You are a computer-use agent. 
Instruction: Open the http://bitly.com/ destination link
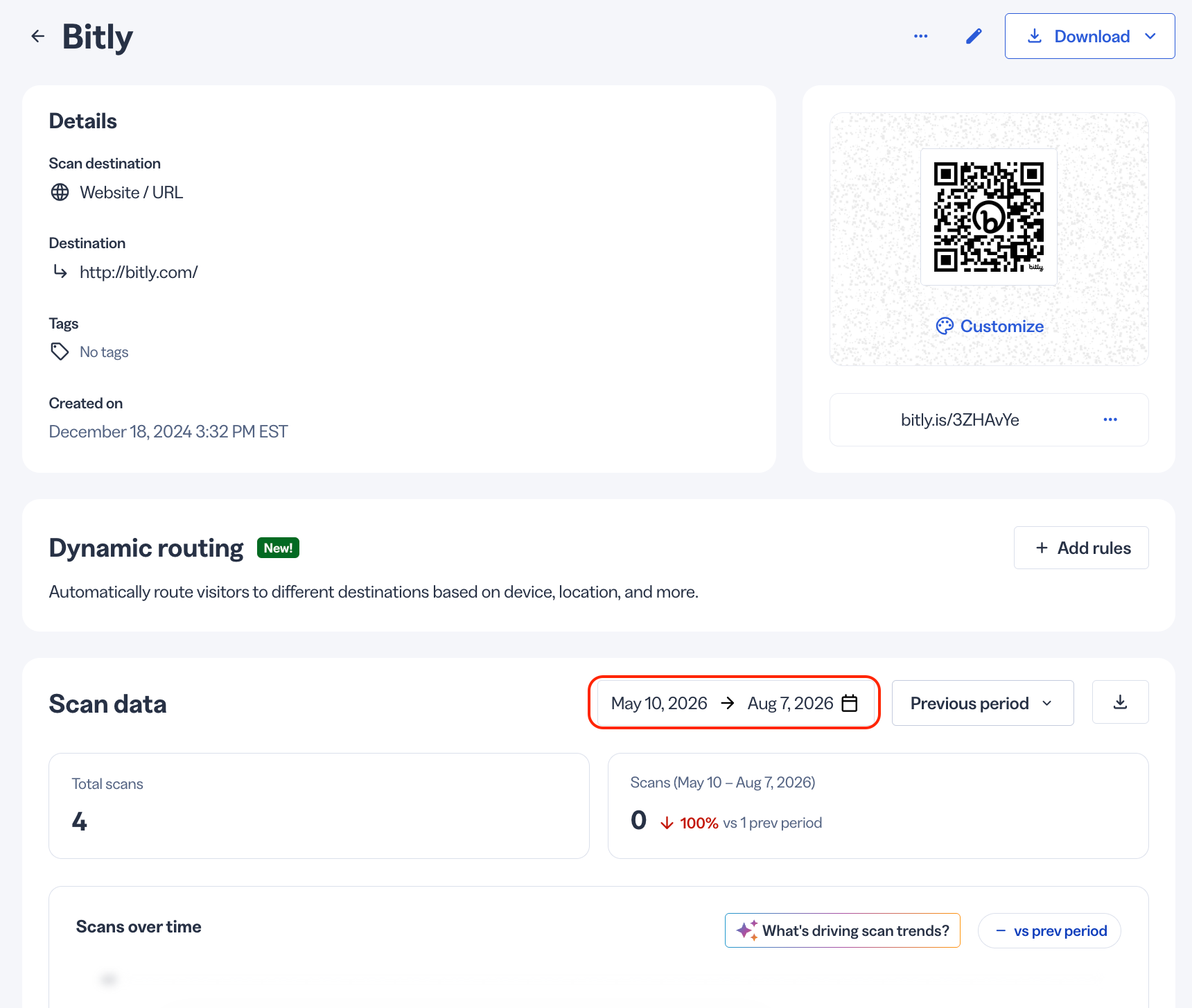(139, 272)
